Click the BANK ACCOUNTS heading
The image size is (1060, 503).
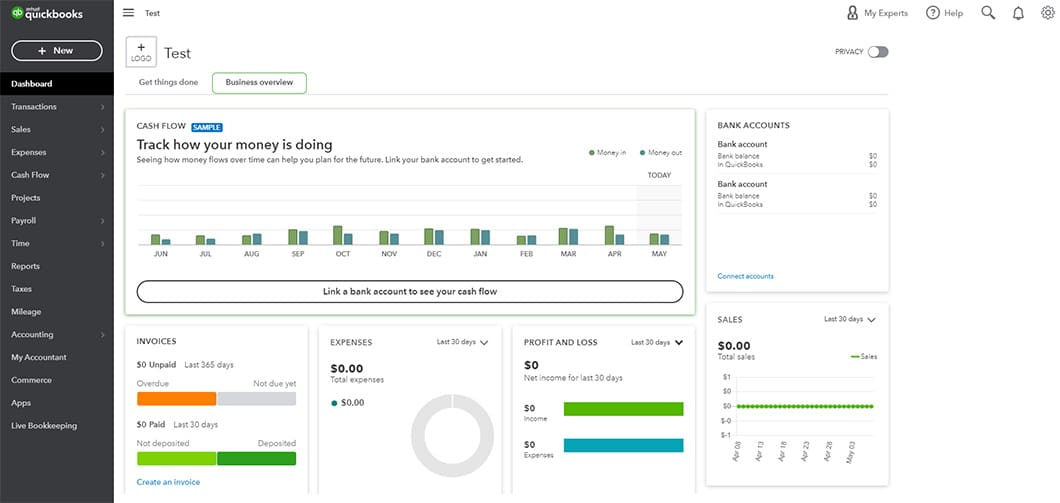[x=753, y=125]
